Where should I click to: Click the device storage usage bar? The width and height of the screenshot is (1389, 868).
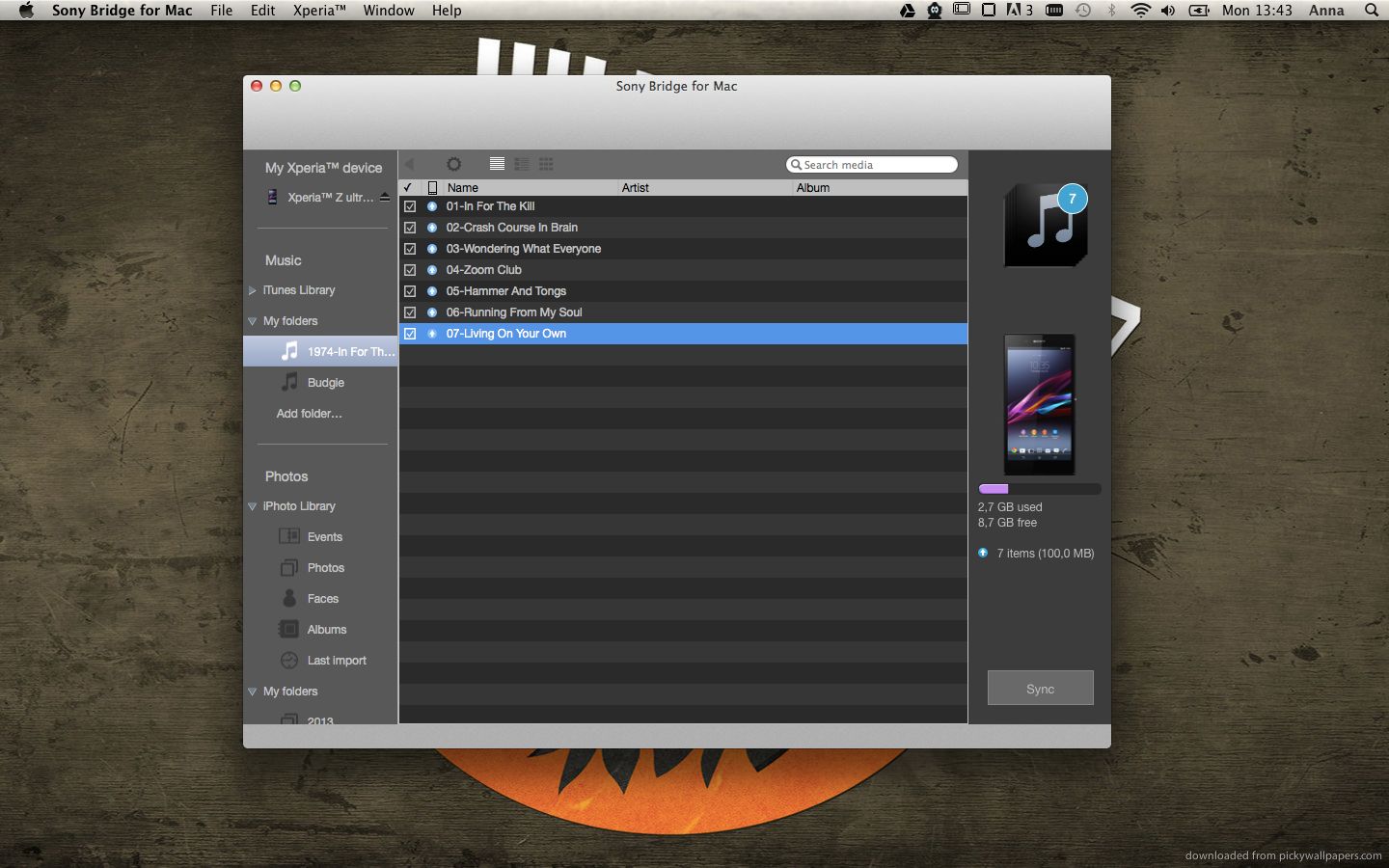pyautogui.click(x=1040, y=489)
